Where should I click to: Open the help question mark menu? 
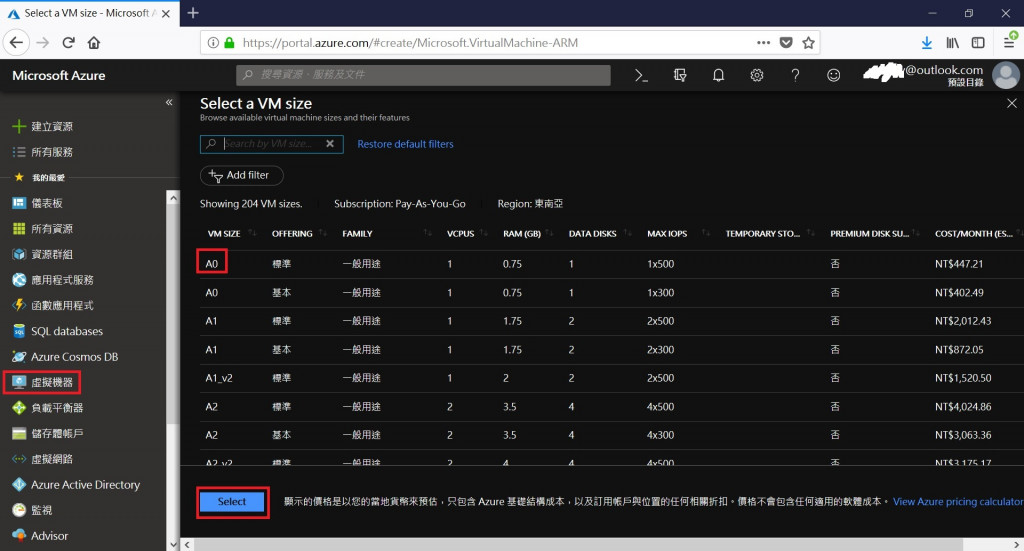click(x=795, y=76)
